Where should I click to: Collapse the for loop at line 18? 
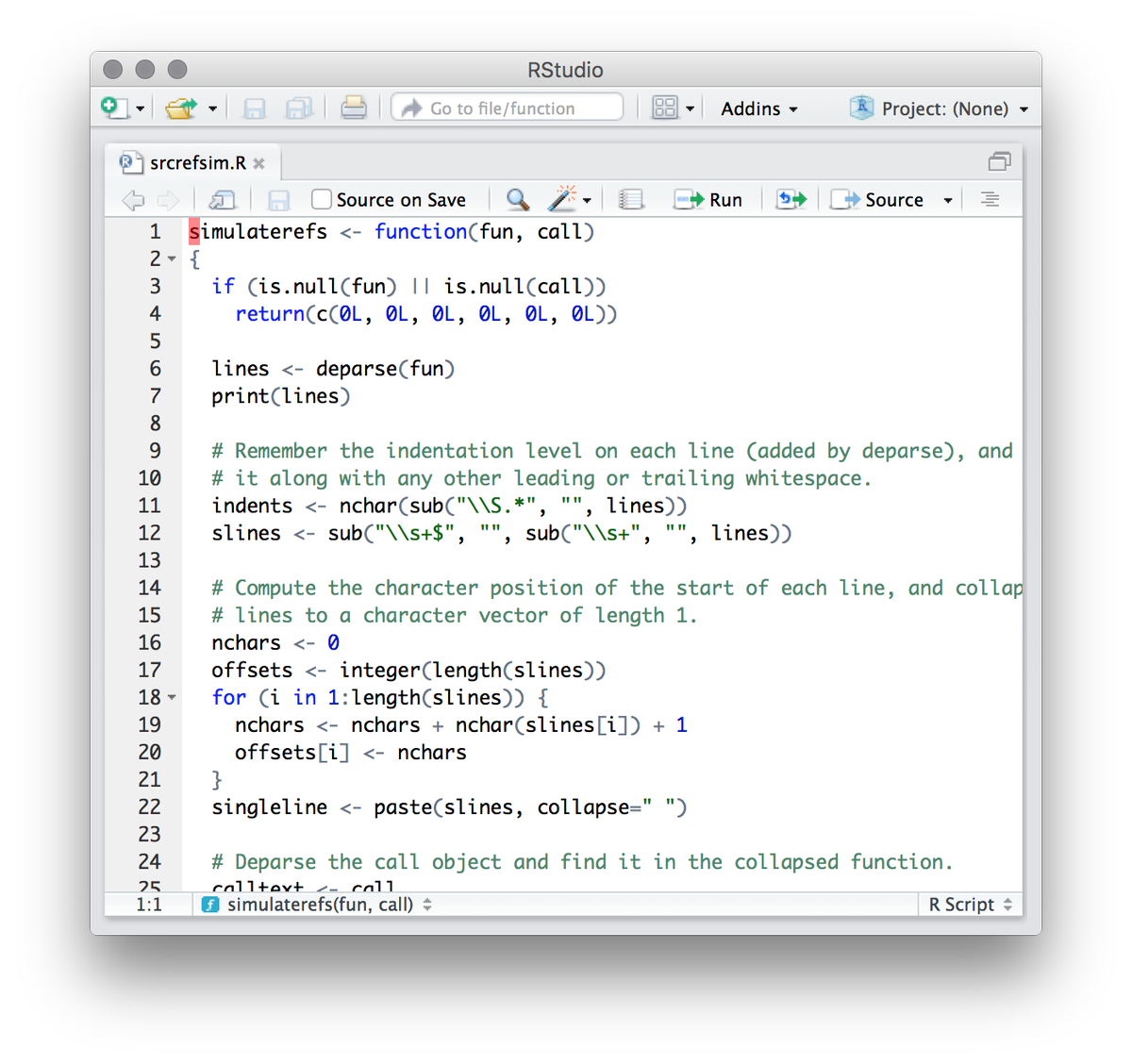[x=171, y=697]
